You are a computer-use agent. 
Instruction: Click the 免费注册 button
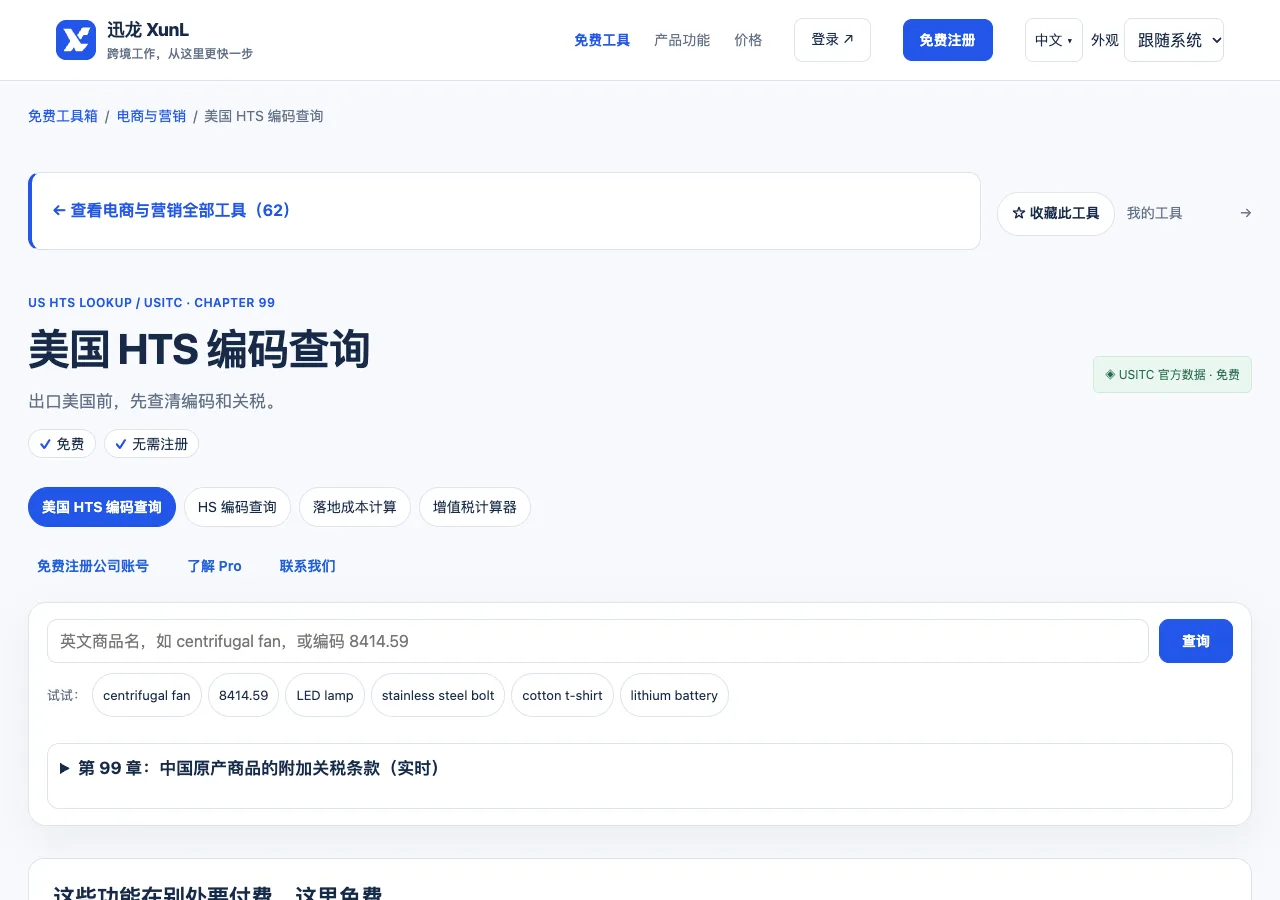pos(947,40)
